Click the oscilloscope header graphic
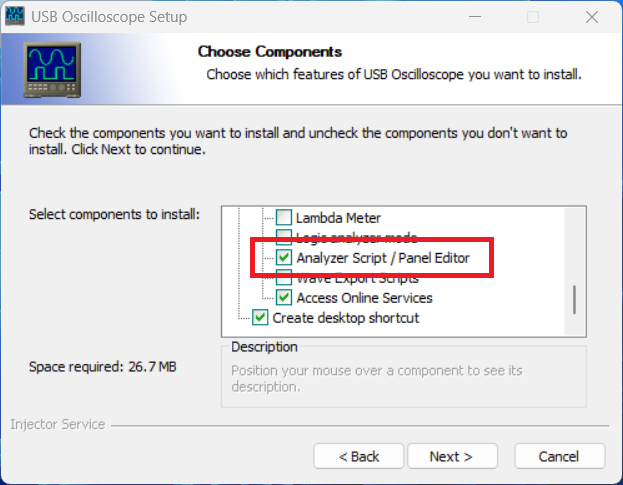This screenshot has width=623, height=485. coord(52,70)
